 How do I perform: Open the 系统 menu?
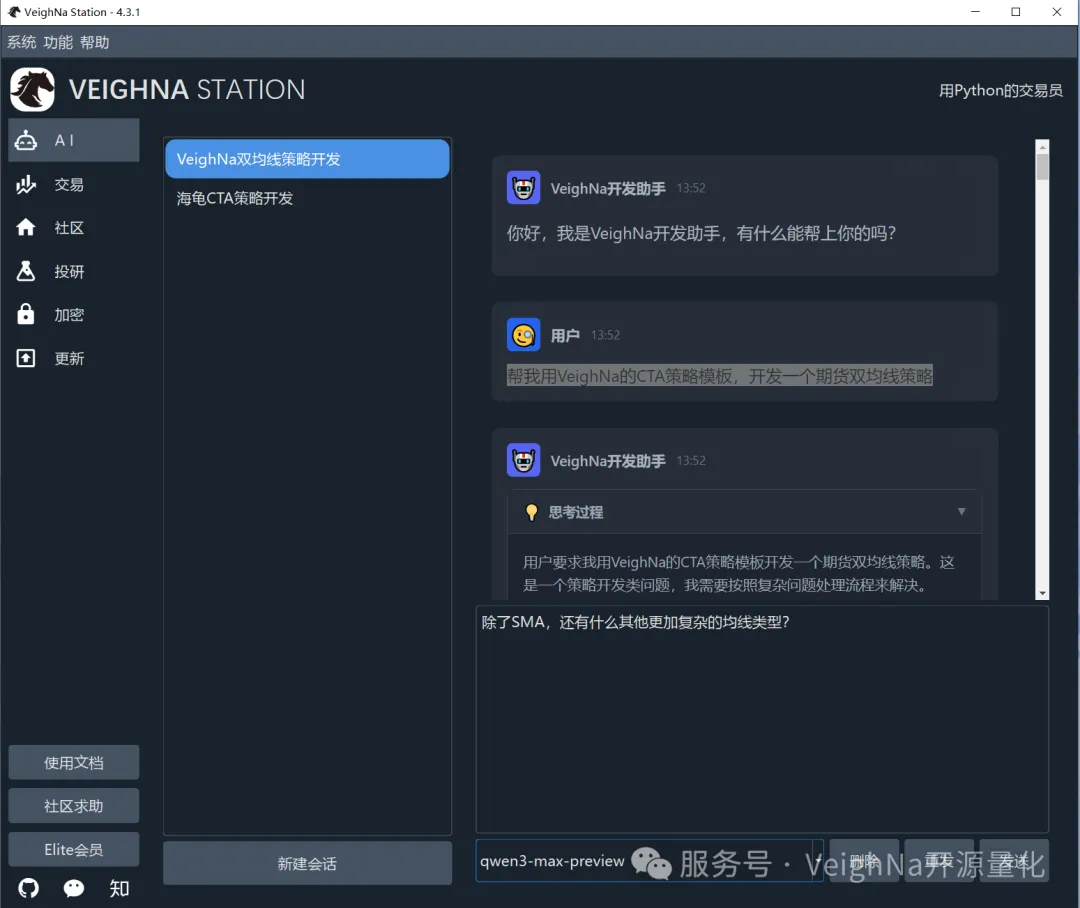pos(22,42)
